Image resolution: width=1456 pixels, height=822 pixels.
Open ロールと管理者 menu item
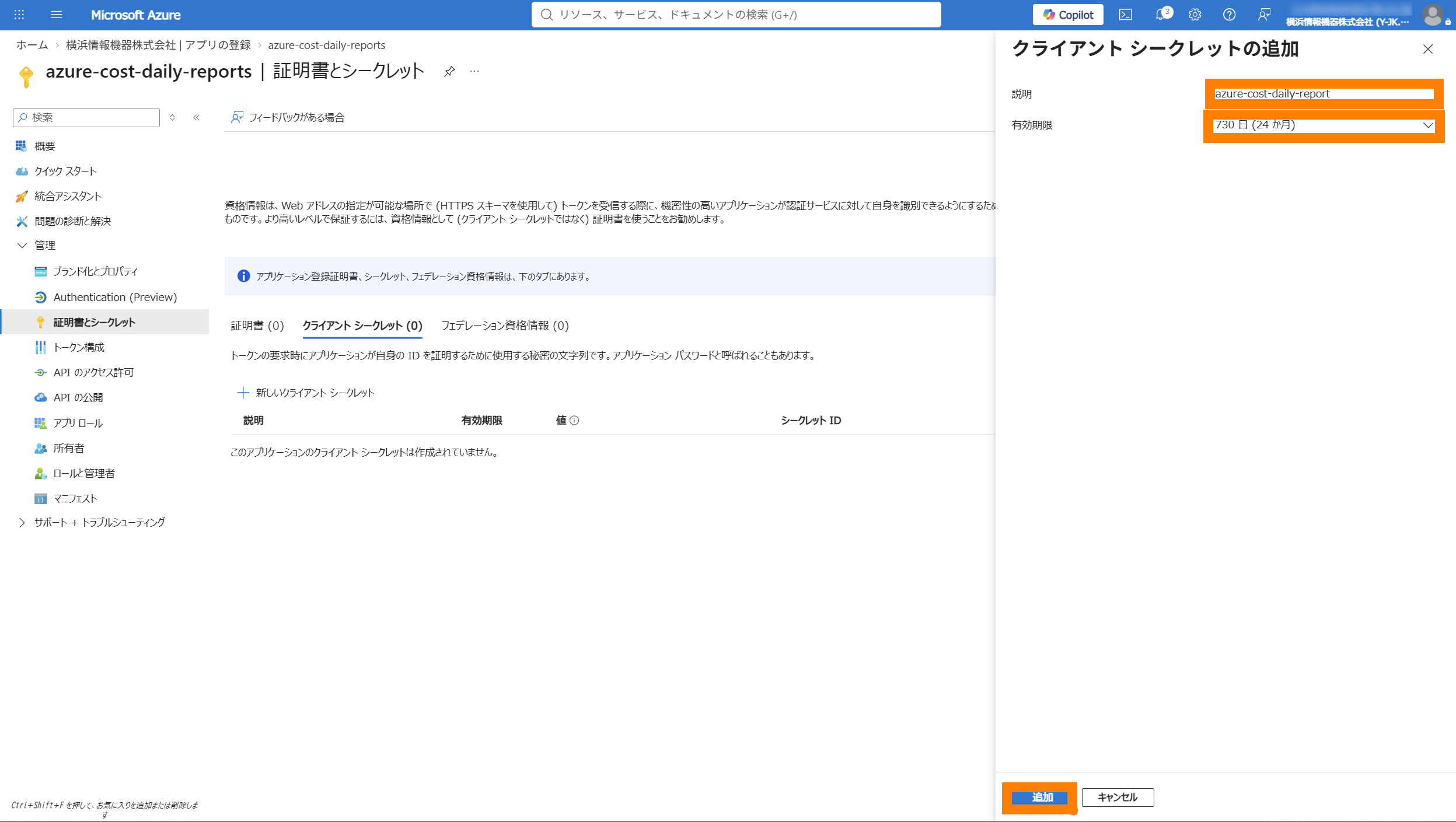84,473
